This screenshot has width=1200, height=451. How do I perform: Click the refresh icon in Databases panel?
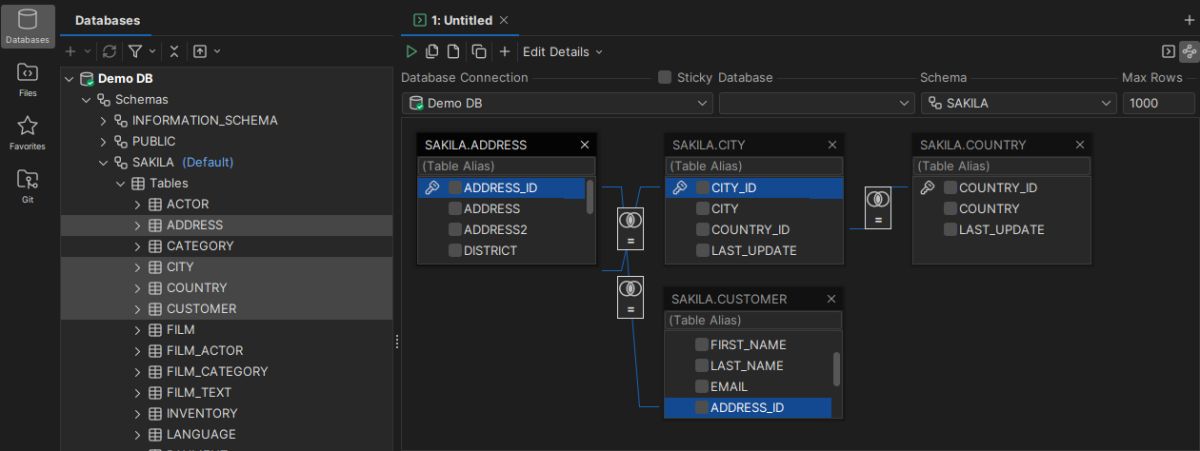tap(110, 50)
